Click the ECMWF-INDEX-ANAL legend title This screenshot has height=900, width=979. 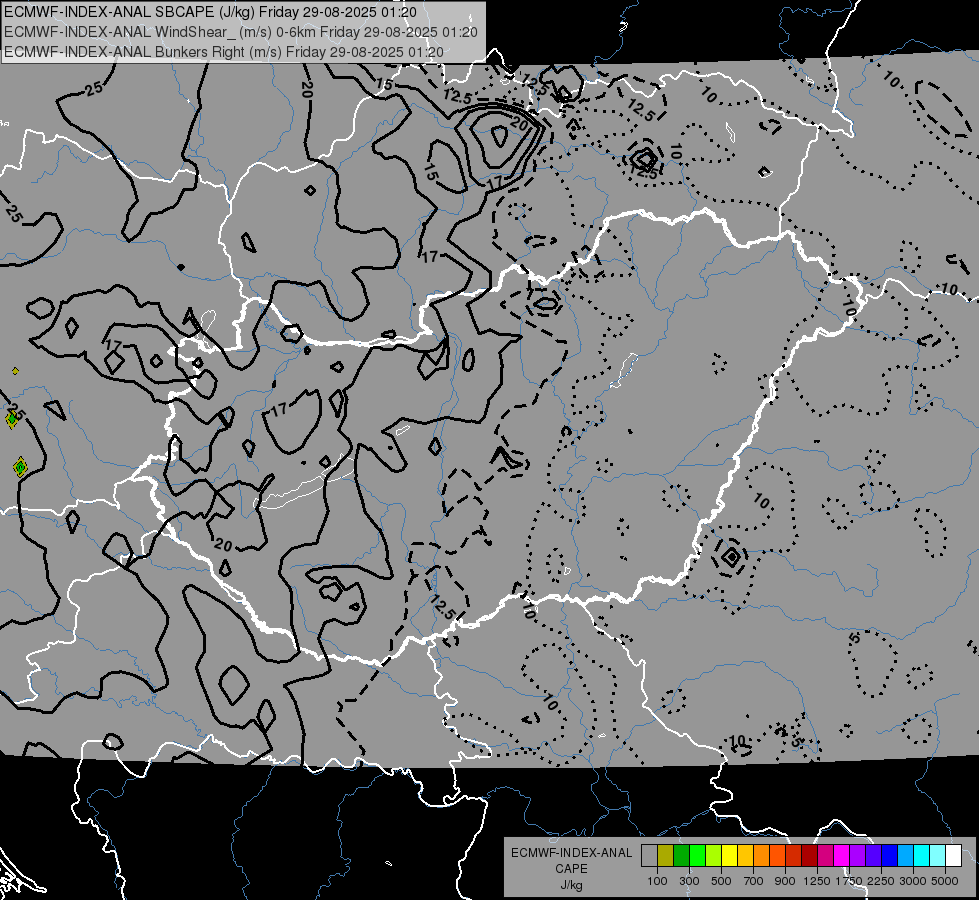point(571,853)
